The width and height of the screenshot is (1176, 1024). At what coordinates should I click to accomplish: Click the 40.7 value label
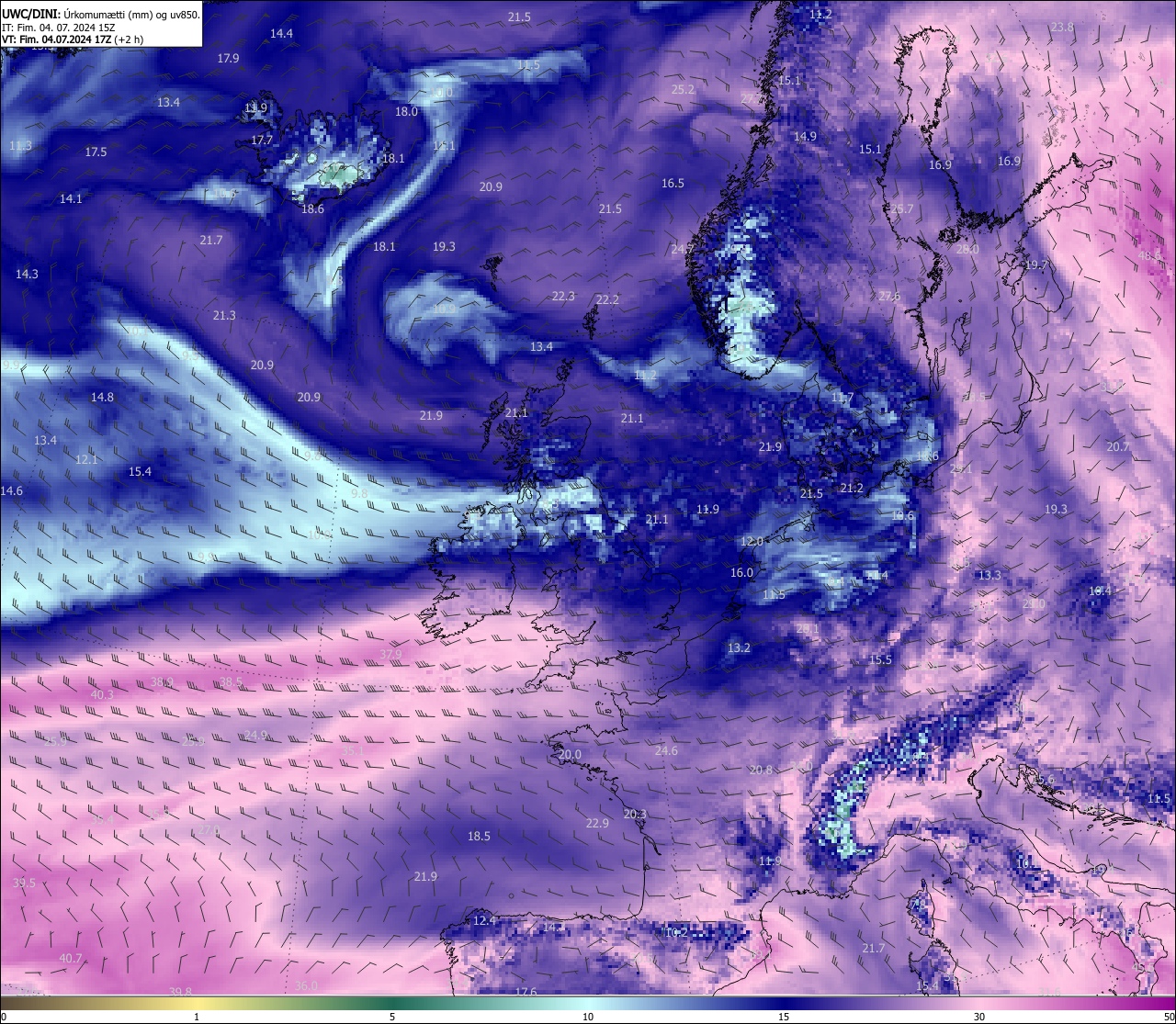(x=71, y=959)
